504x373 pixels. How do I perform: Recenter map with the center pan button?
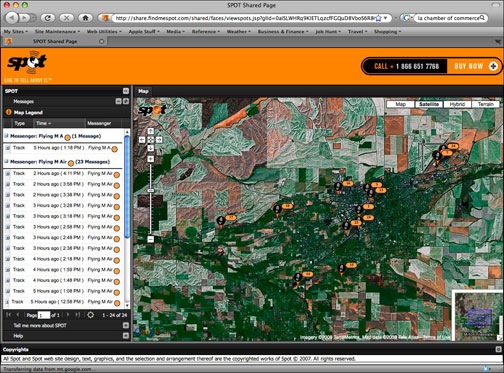(x=151, y=140)
